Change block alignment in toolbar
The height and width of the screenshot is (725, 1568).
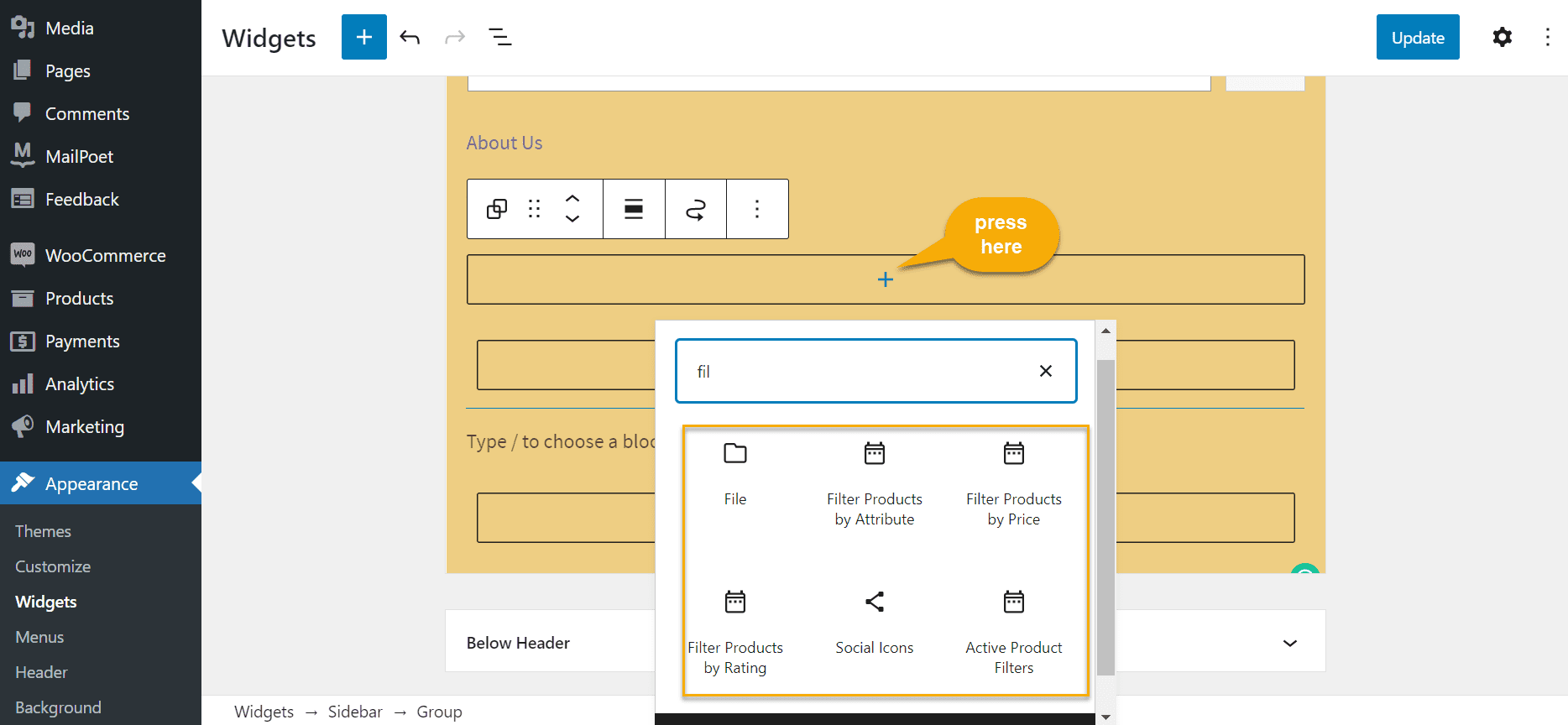tap(634, 209)
